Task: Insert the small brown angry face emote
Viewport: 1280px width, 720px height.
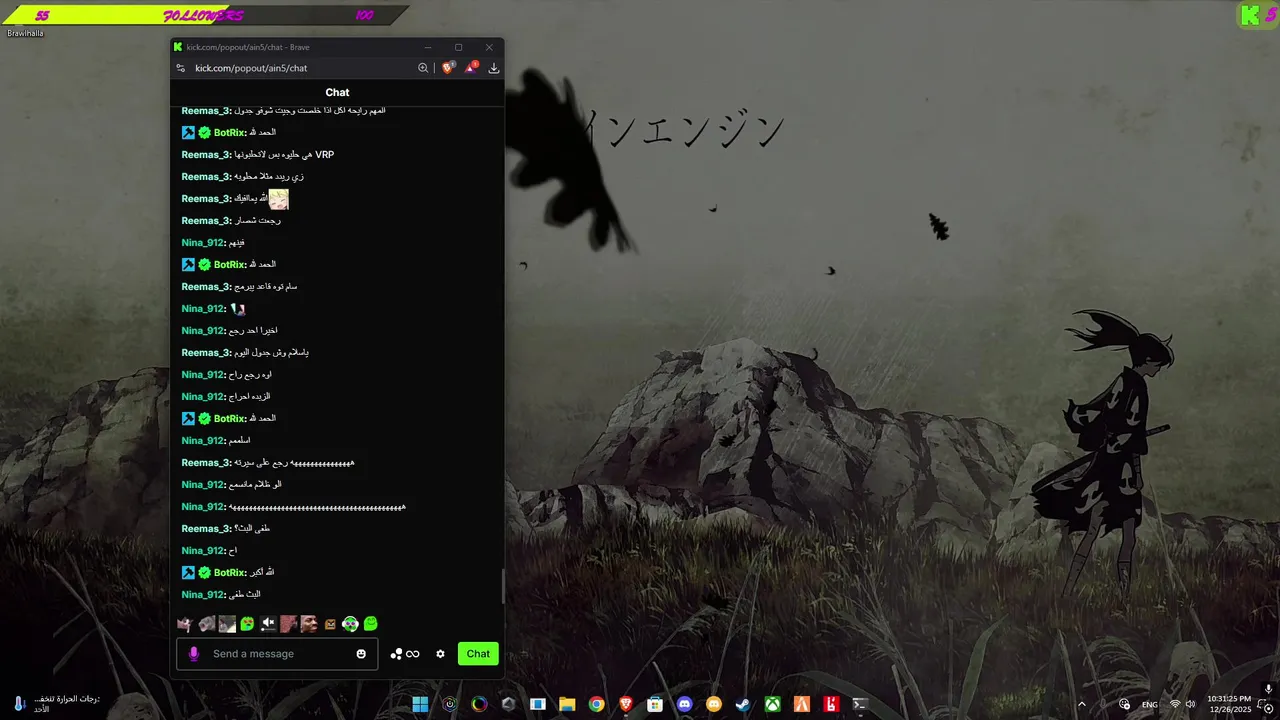Action: click(x=330, y=624)
